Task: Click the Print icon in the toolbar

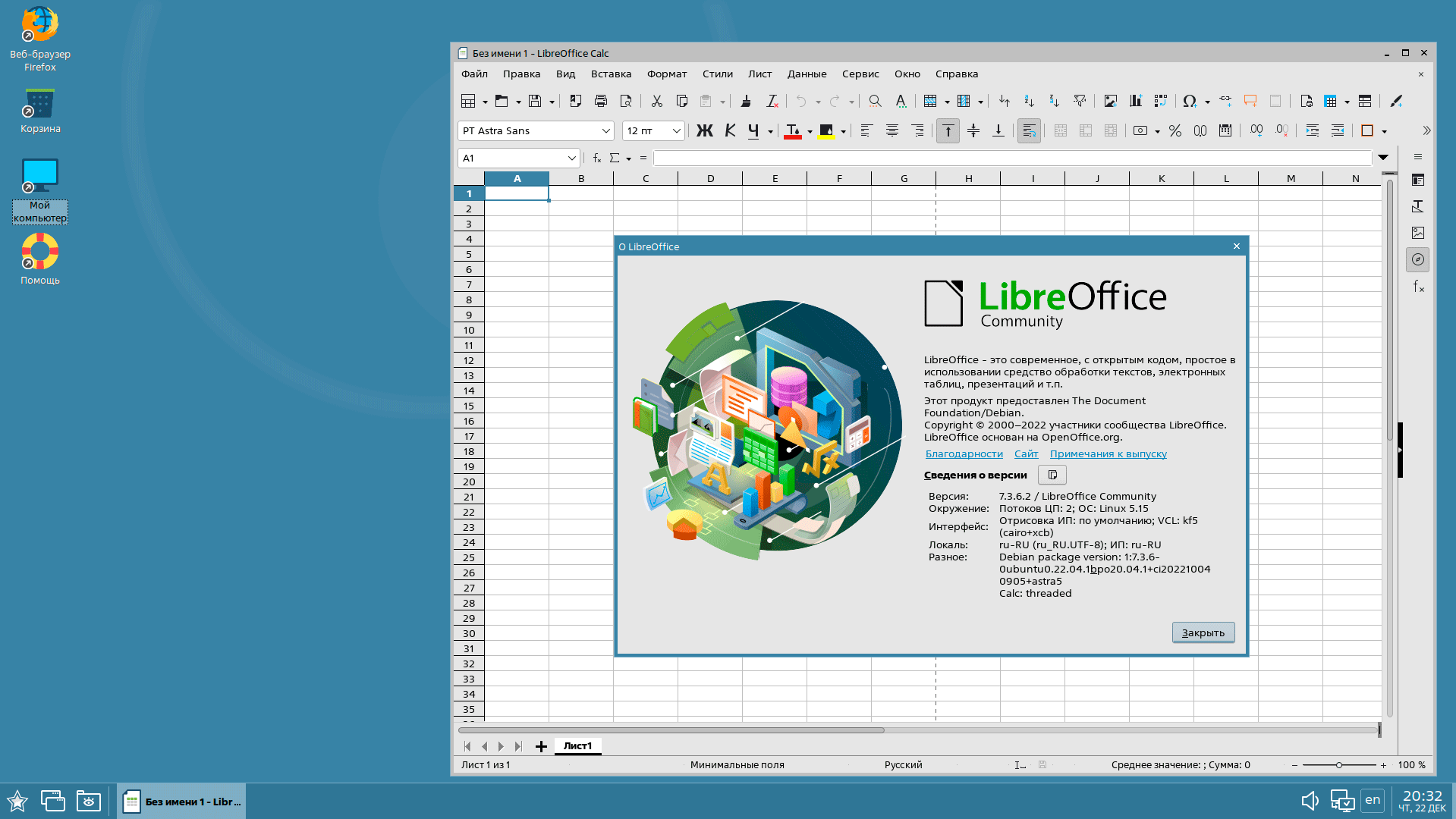Action: [x=601, y=101]
